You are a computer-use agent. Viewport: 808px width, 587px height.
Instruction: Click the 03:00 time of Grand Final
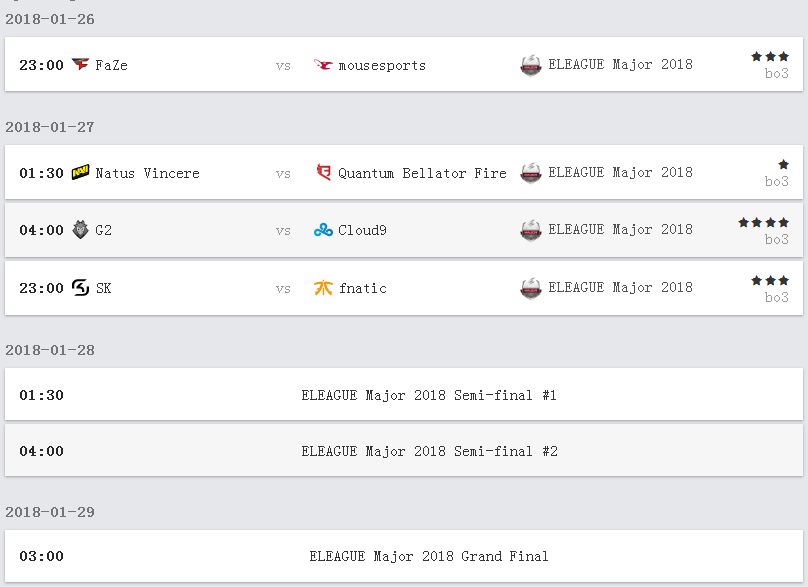pos(41,556)
